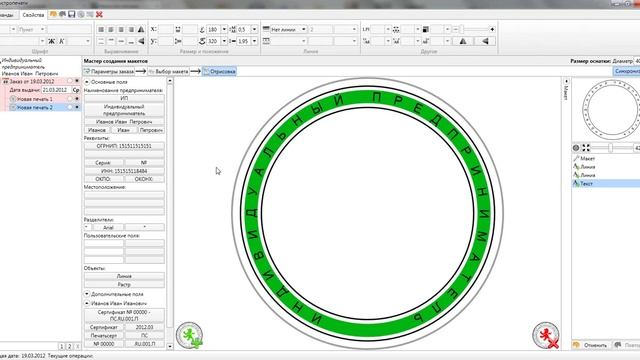This screenshot has width=640, height=360.
Task: Click the Arial separator font button
Action: [x=108, y=227]
